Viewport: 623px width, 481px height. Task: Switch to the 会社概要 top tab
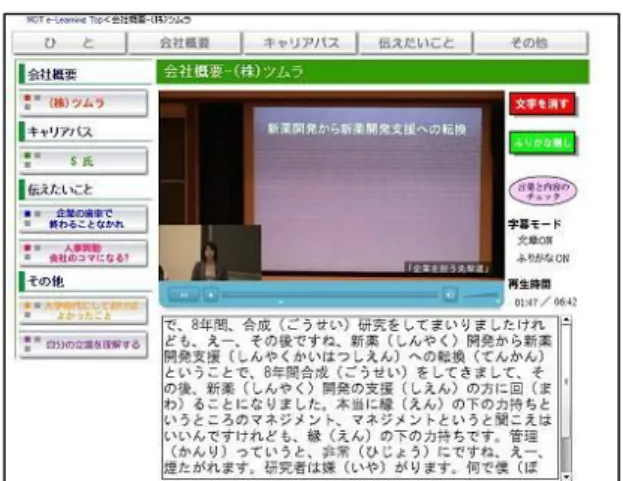[x=184, y=43]
